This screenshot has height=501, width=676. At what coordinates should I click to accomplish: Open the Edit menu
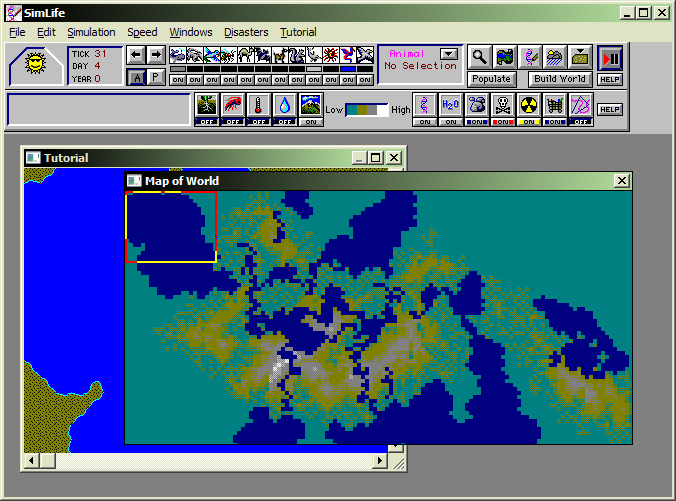click(46, 32)
